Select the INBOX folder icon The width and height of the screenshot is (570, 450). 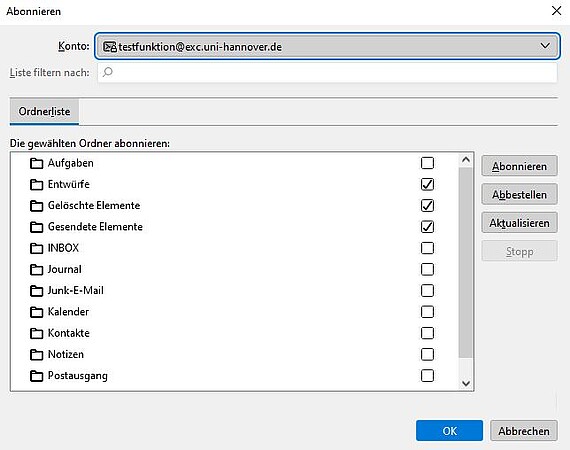(x=36, y=248)
